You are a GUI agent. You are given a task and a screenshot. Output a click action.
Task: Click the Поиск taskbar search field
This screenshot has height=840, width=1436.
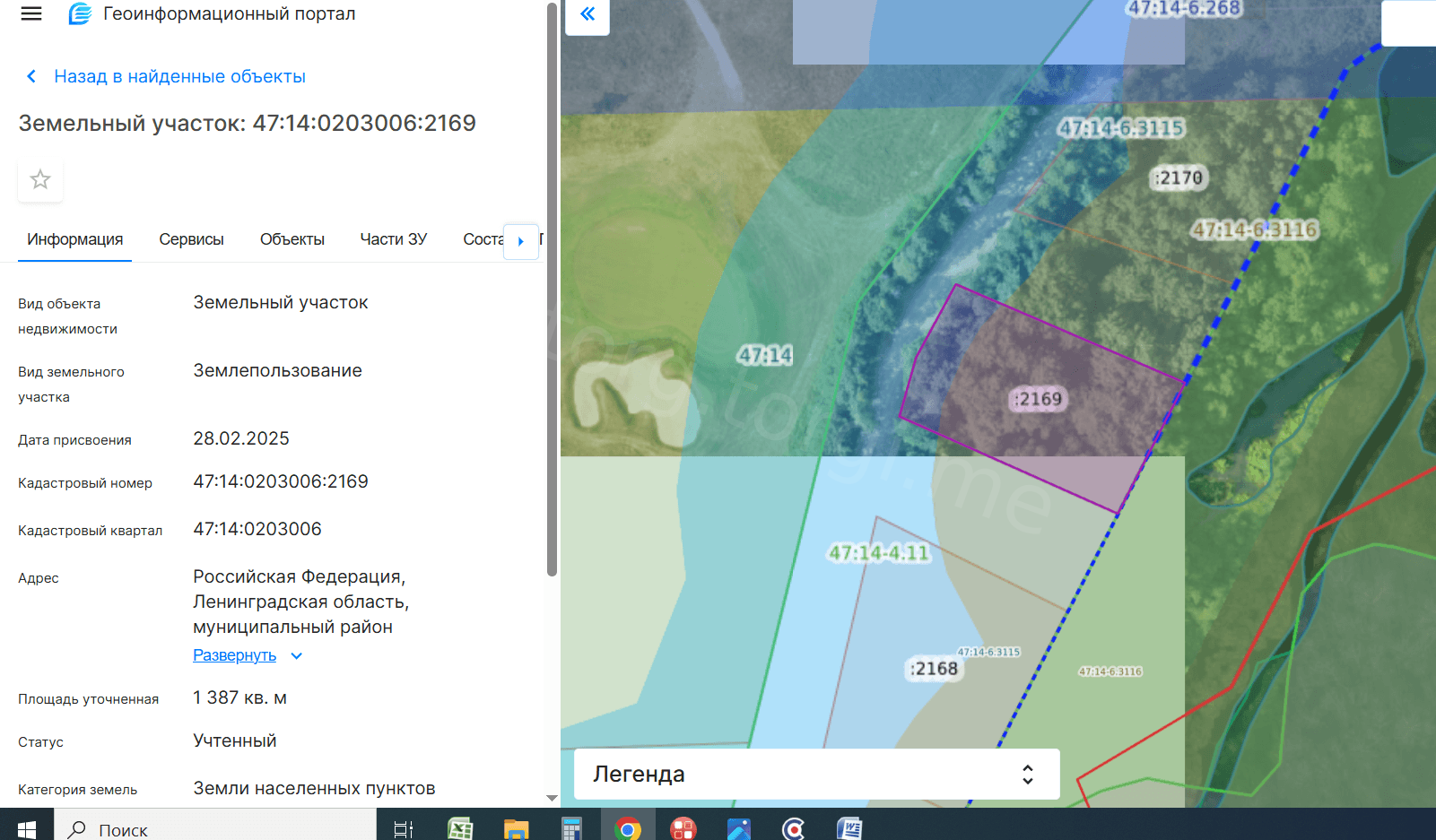[x=215, y=829]
